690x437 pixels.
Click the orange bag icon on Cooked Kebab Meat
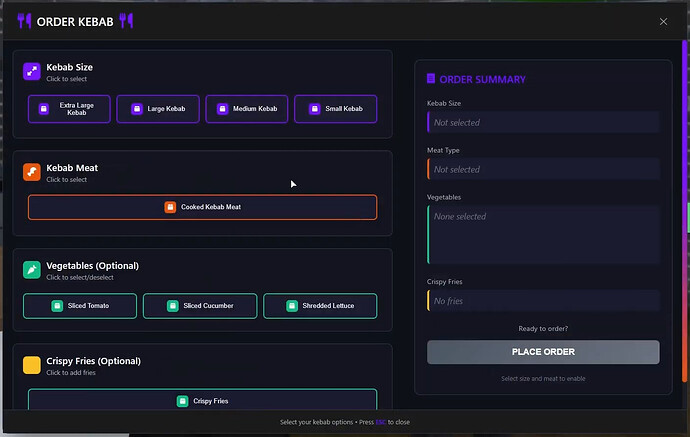click(170, 207)
